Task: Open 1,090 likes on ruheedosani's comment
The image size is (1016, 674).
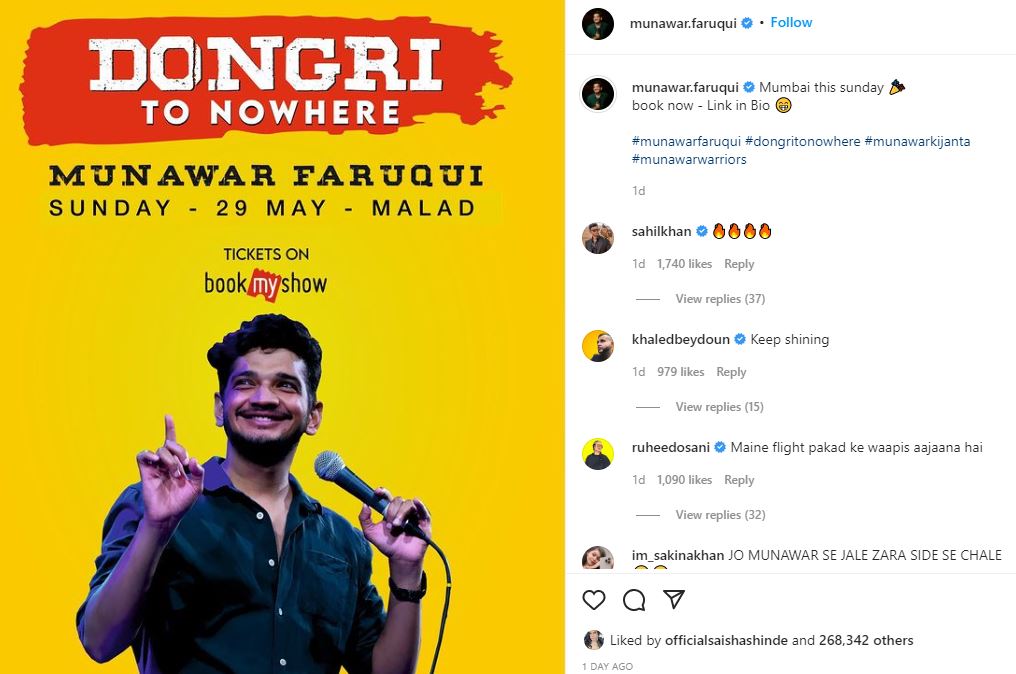Action: click(x=684, y=480)
